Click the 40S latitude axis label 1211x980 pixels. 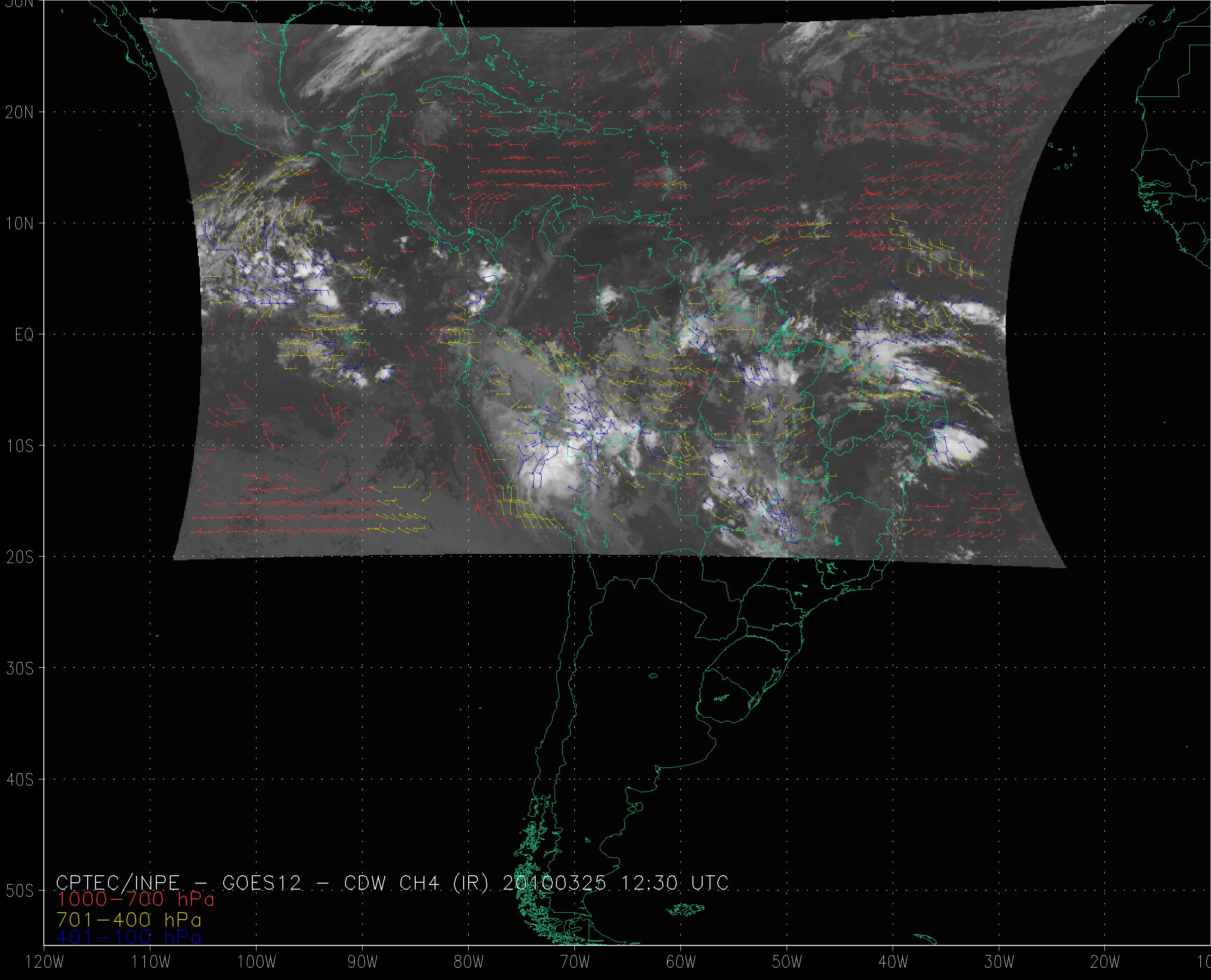[19, 779]
